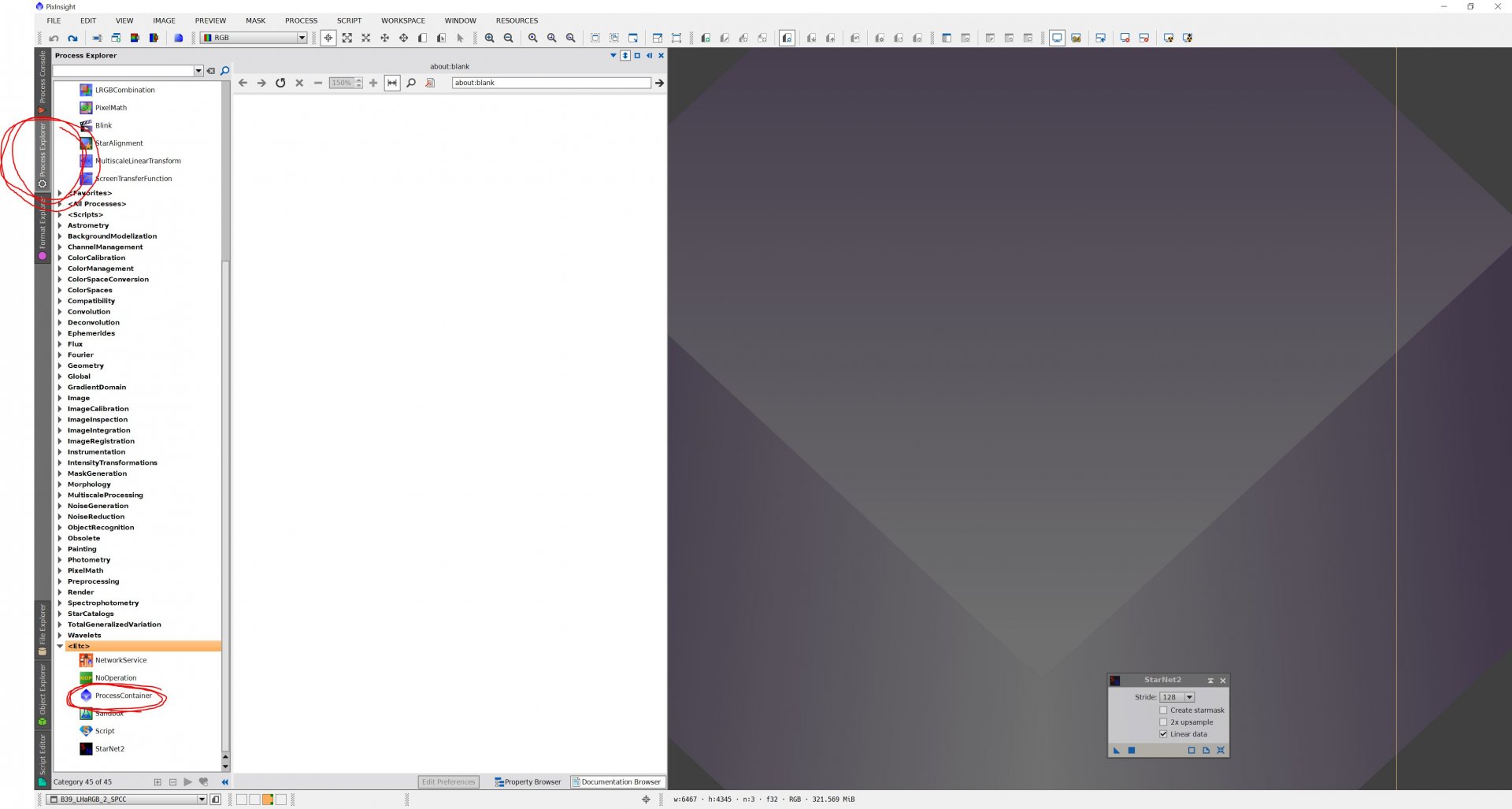Enable the Create starmask checkbox
This screenshot has width=1512, height=809.
click(1163, 711)
